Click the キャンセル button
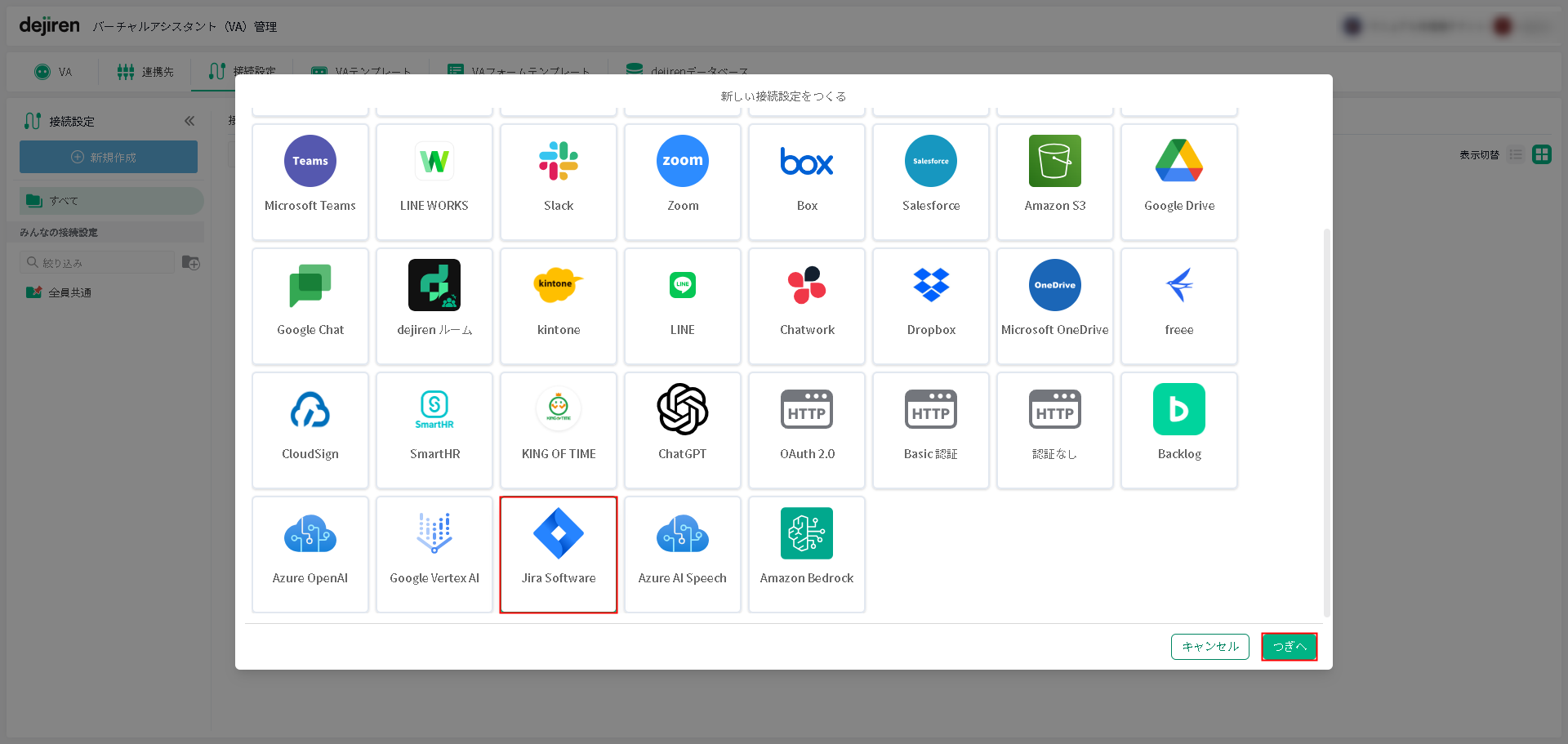Viewport: 1568px width, 744px height. [1210, 646]
